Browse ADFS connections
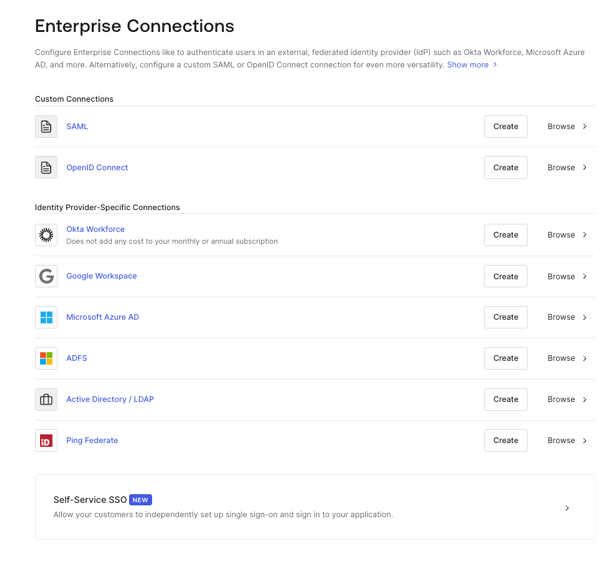 tap(567, 358)
